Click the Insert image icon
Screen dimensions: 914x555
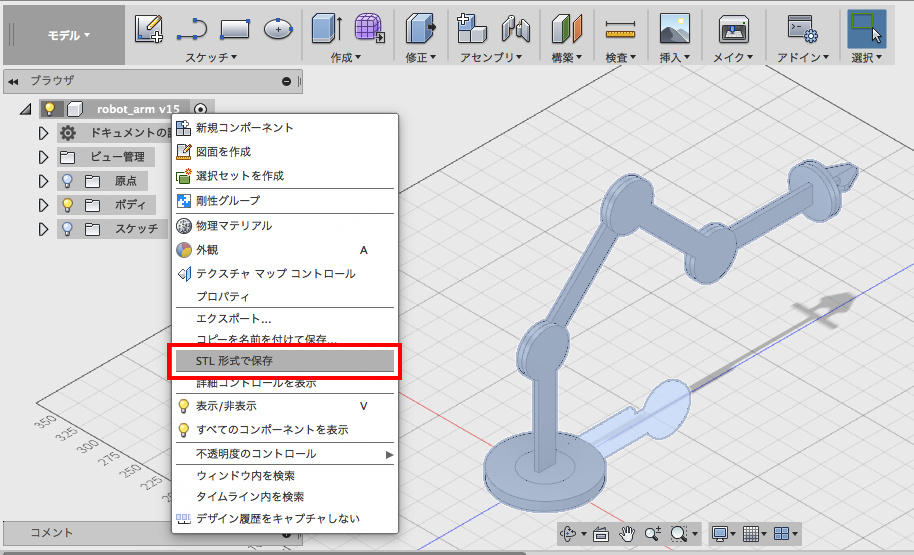tap(674, 29)
